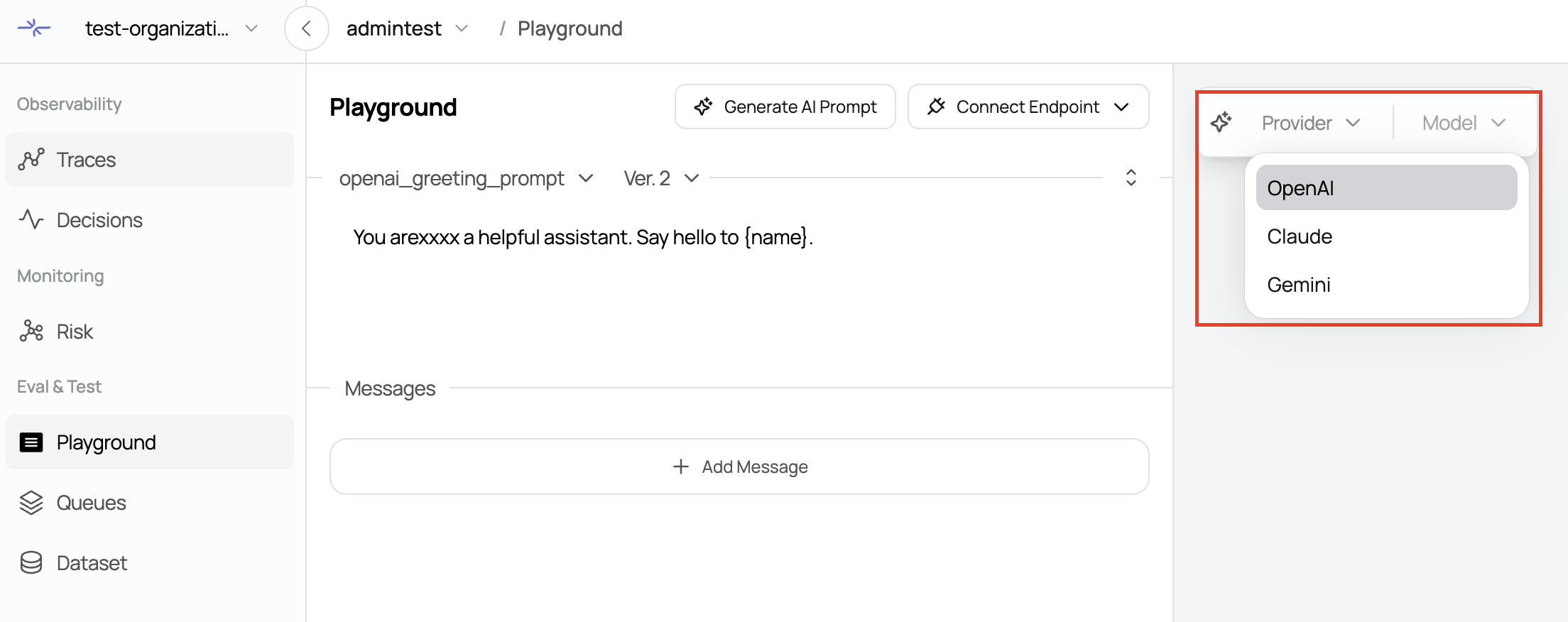Click Add Message button
1568x622 pixels.
point(739,466)
